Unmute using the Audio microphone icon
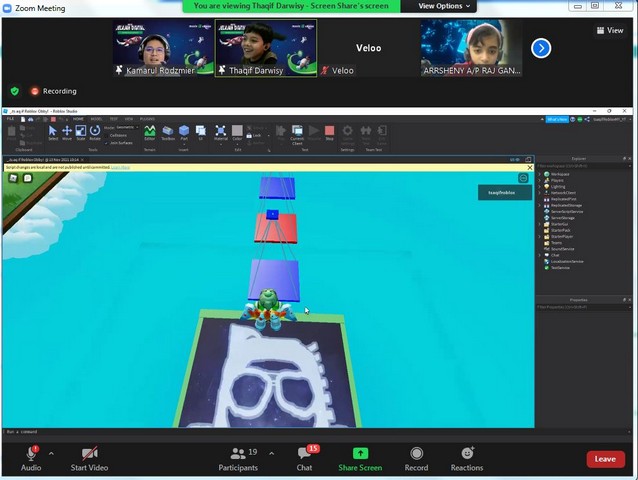Viewport: 638px width, 480px height. pos(31,454)
